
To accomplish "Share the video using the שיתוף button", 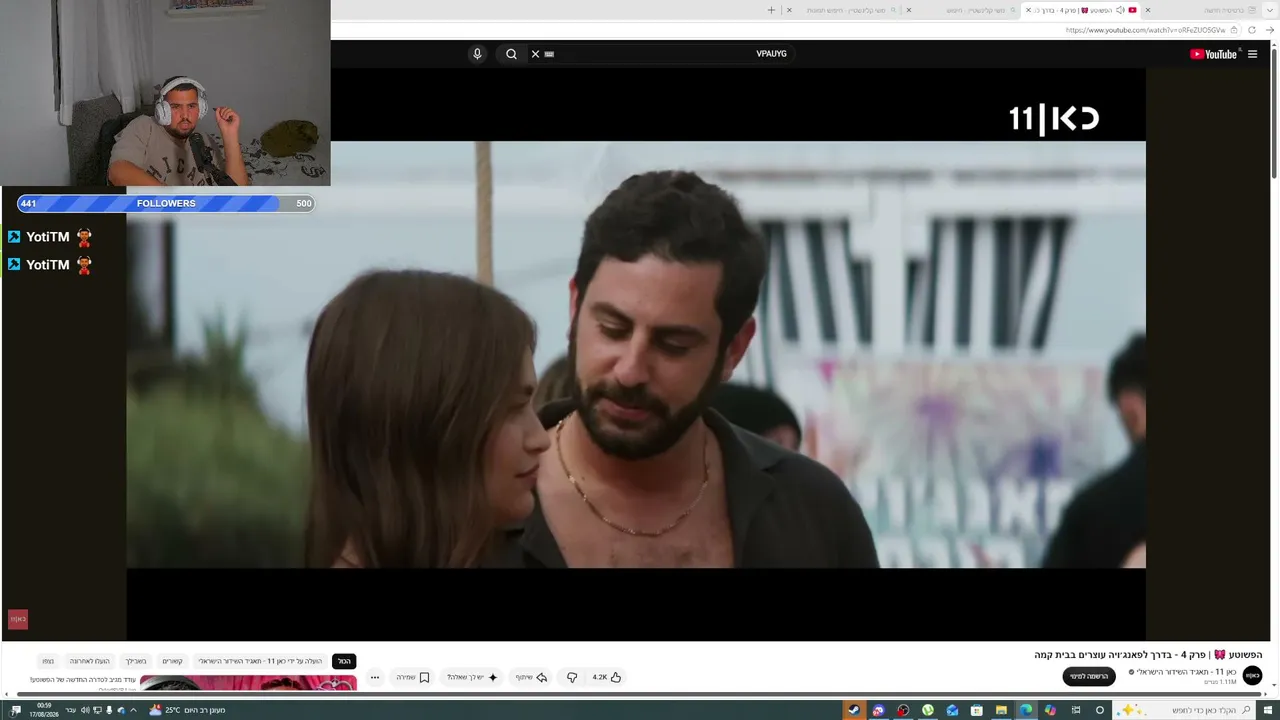I will point(532,677).
